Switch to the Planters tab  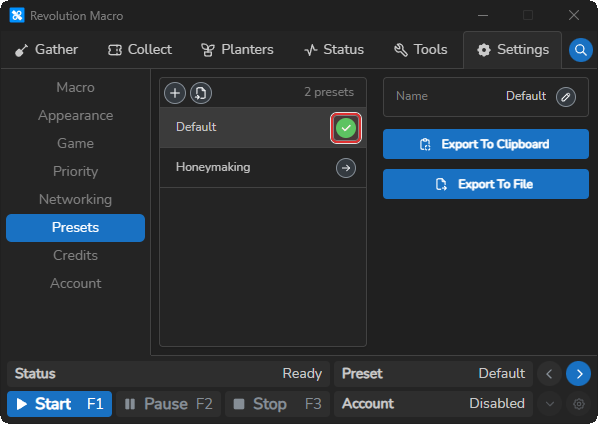coord(237,50)
